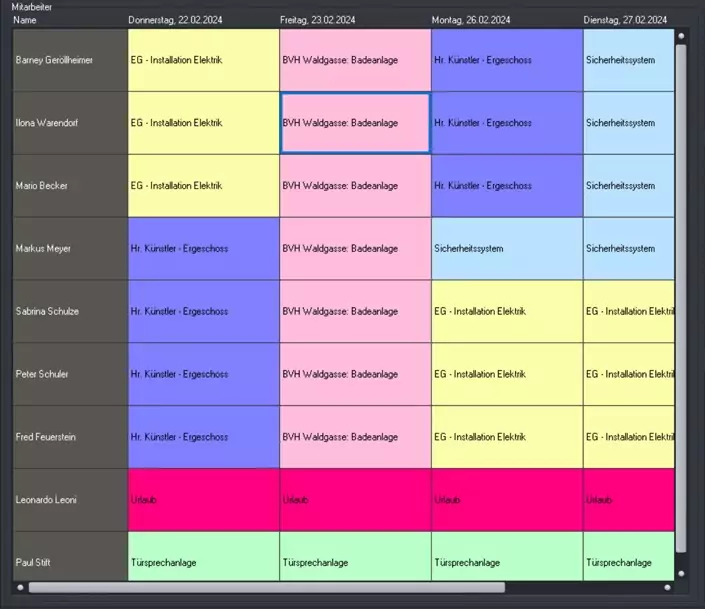The image size is (705, 609).
Task: Select Leonardo Leoni's Friday Urlaub cell
Action: coord(355,500)
